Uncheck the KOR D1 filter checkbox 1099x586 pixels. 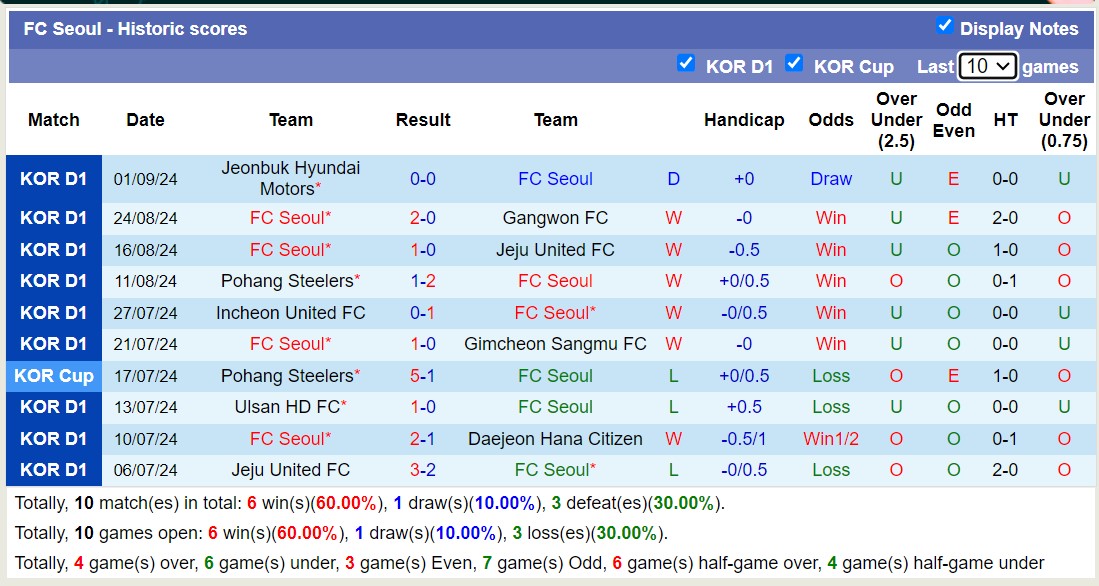click(687, 64)
